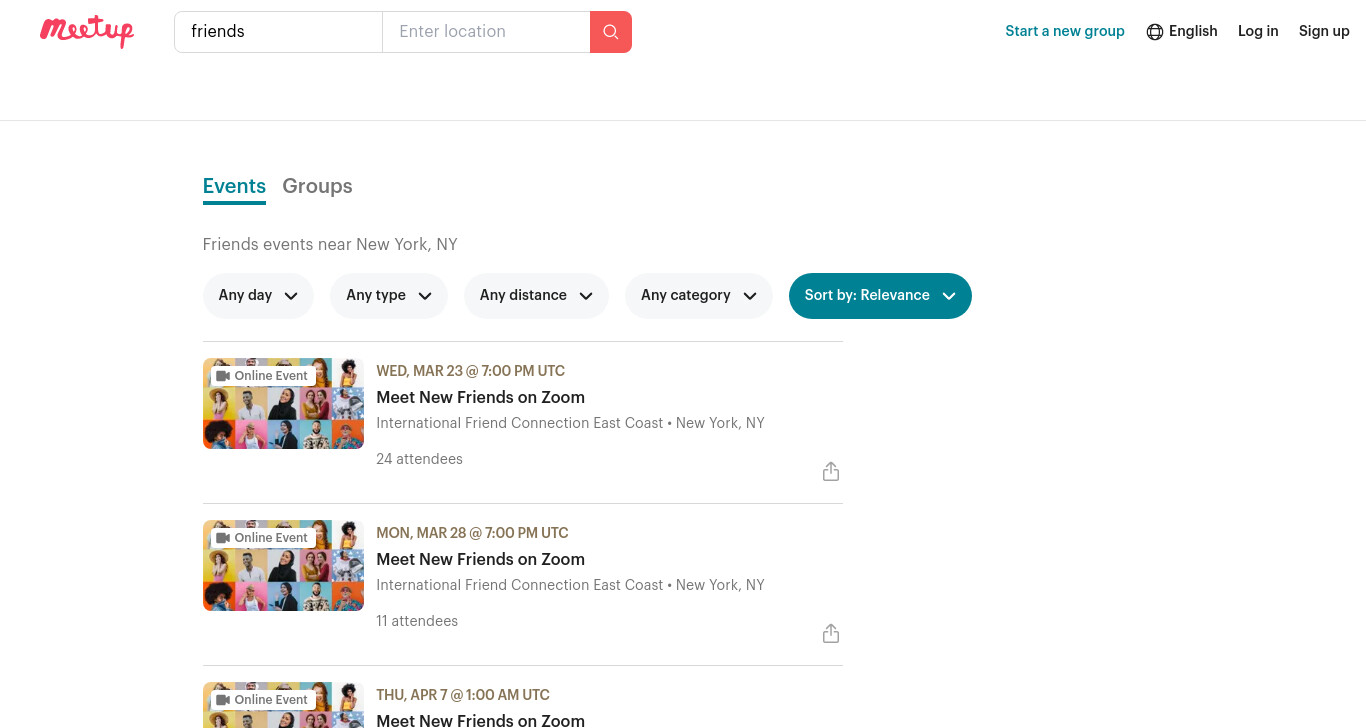This screenshot has height=728, width=1366.
Task: Click International Friend Connection group under Mar 28 event
Action: 570,586
